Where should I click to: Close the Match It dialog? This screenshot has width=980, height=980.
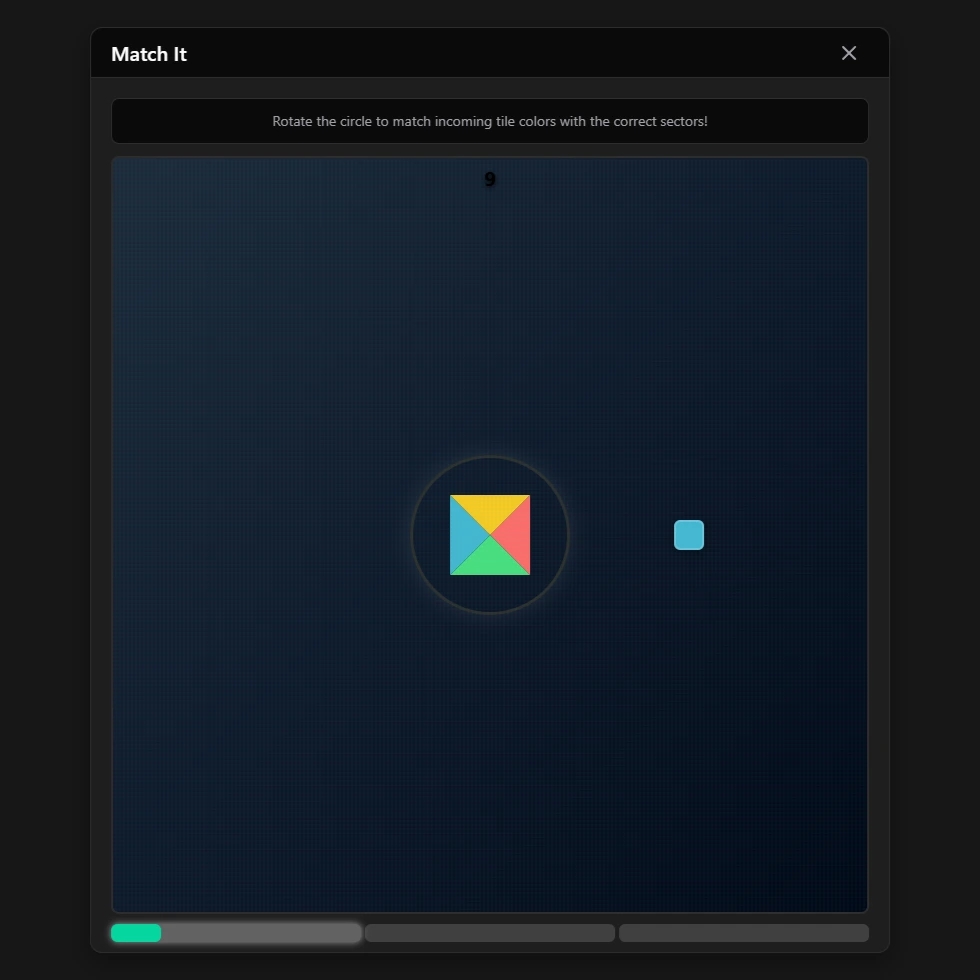(x=849, y=53)
